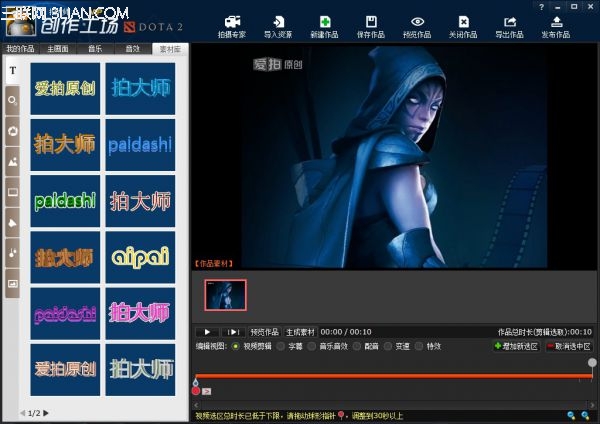Screen dimensions: 600x424
Task: Click the 导入资源 import icon
Action: (x=278, y=27)
